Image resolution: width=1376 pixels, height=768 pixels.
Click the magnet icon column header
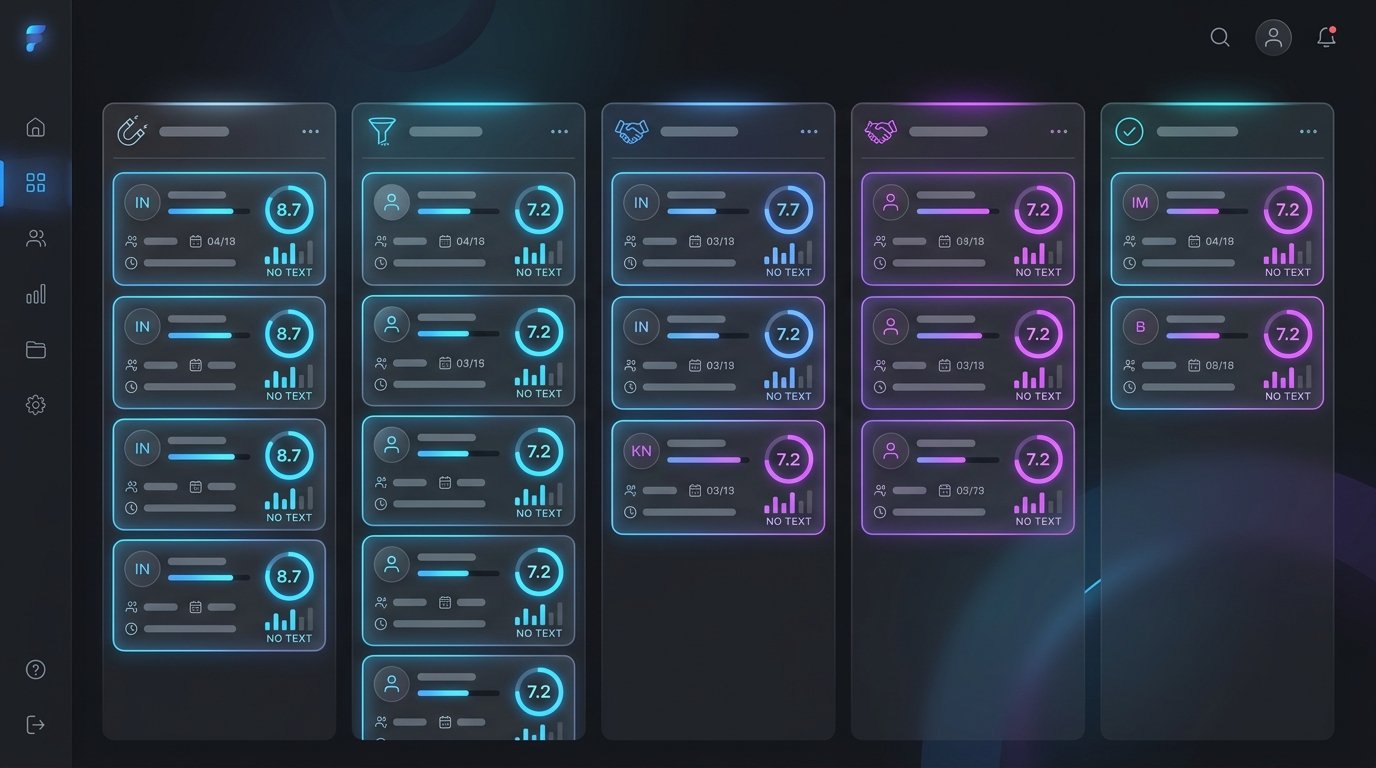132,131
